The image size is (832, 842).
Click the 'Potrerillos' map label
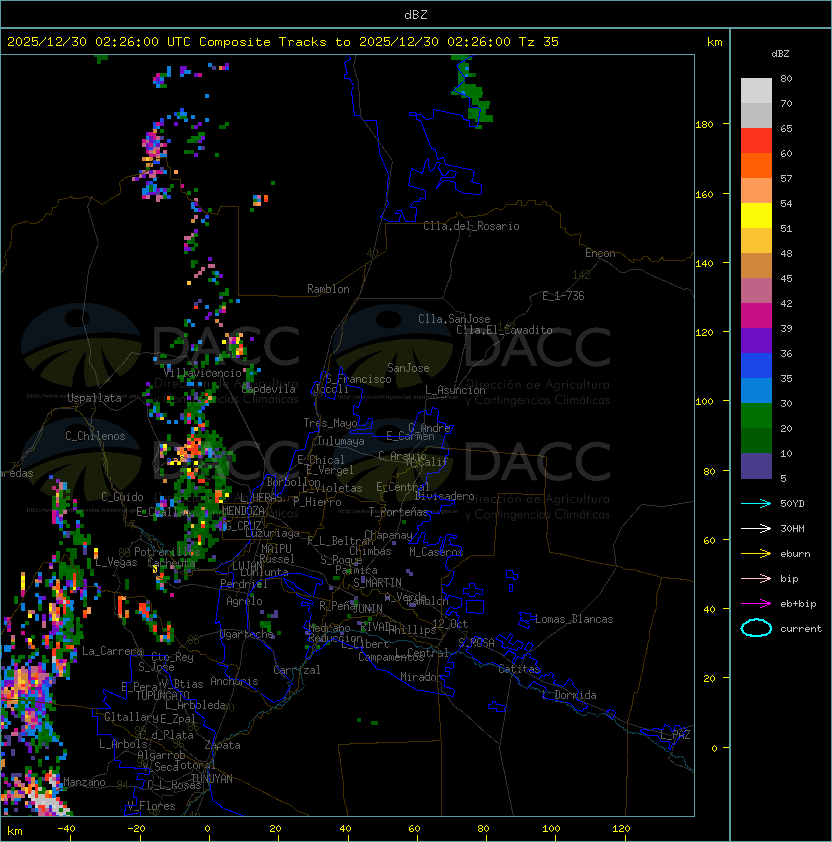point(167,552)
